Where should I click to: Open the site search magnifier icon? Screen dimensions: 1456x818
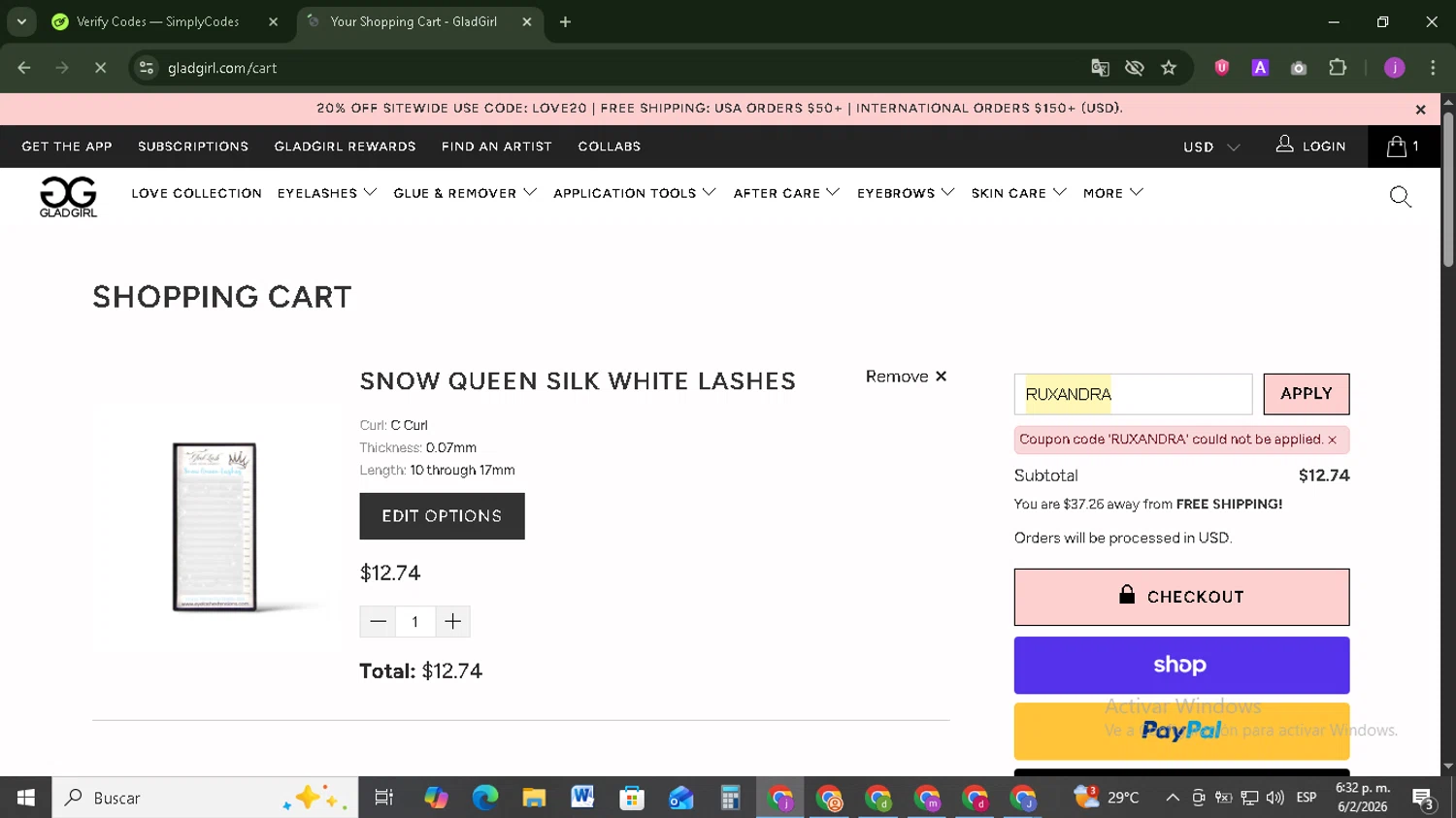click(1400, 197)
